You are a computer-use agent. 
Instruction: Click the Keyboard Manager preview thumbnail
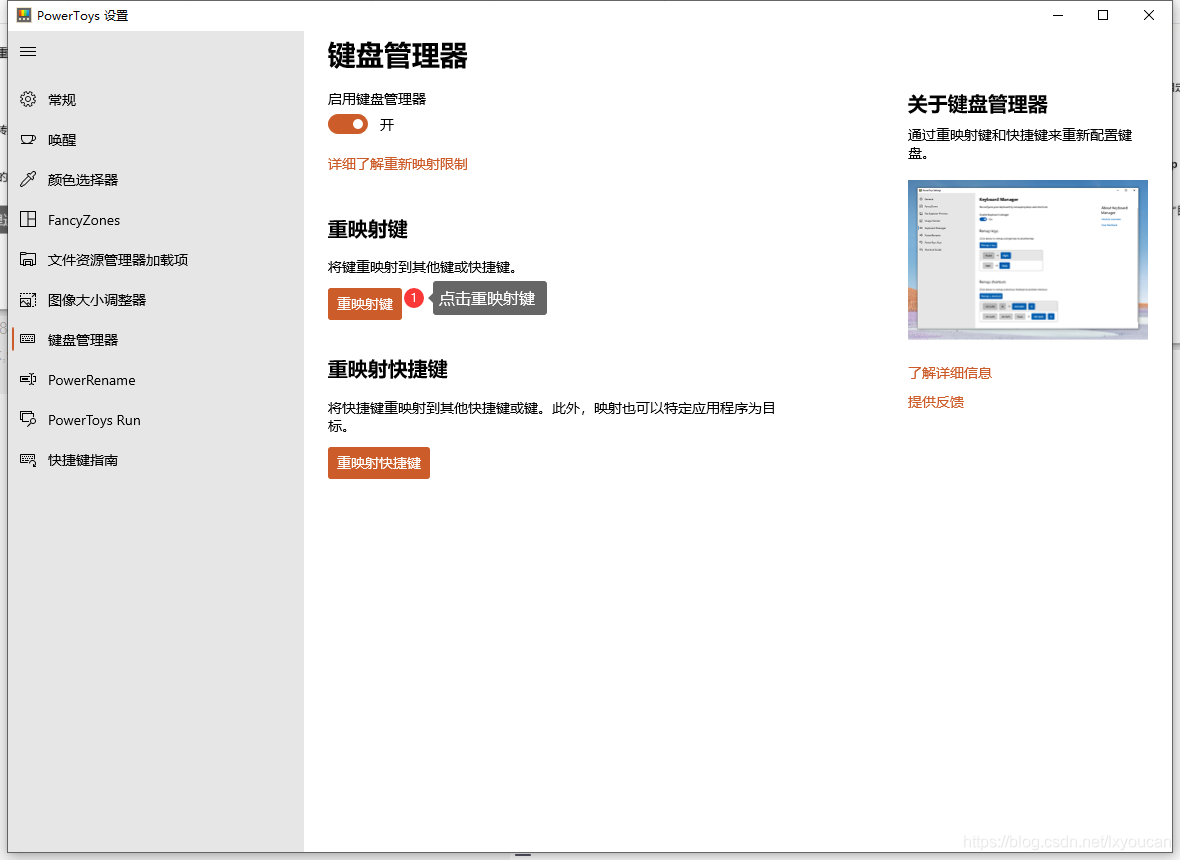(x=1027, y=260)
